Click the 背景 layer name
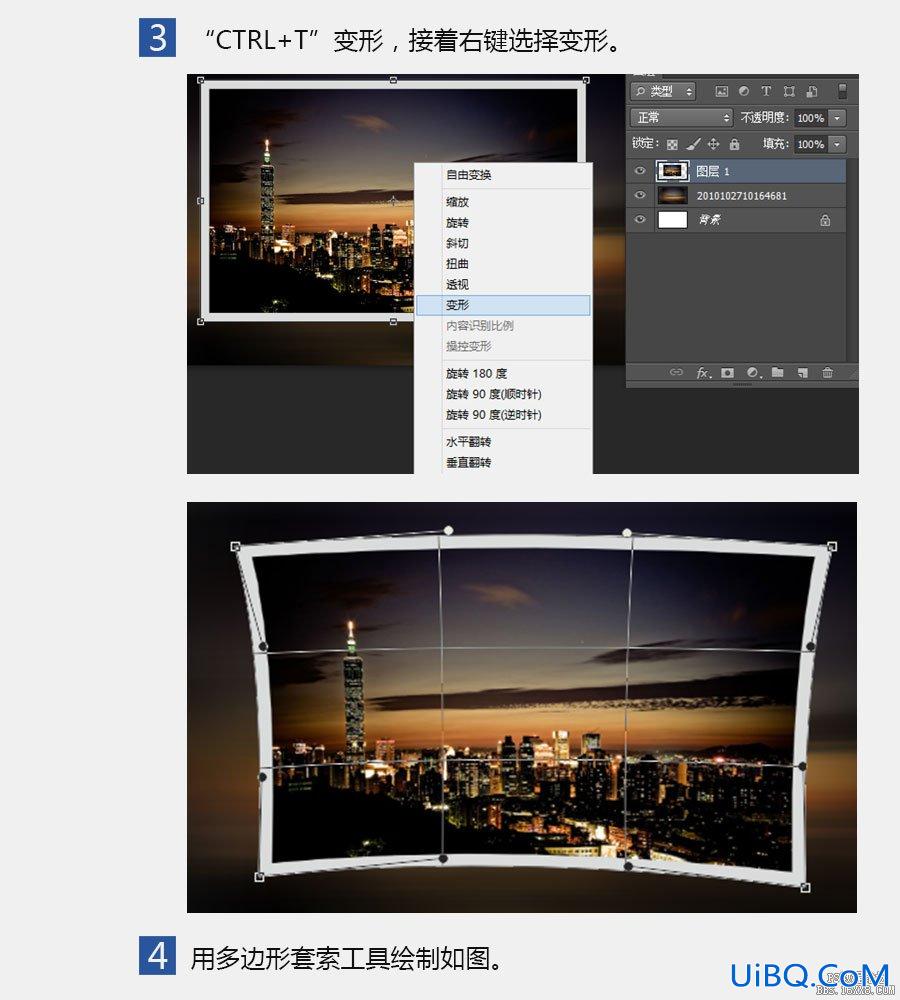 tap(709, 220)
